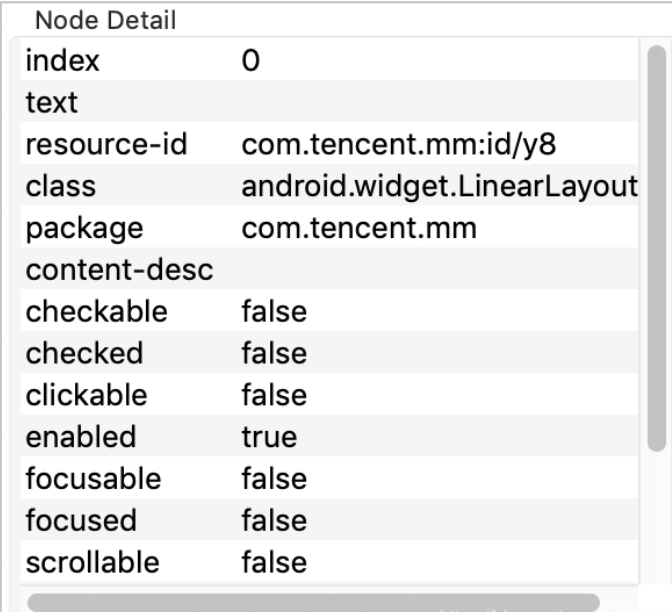The height and width of the screenshot is (612, 672).
Task: Click the checked row's false value
Action: tap(273, 353)
